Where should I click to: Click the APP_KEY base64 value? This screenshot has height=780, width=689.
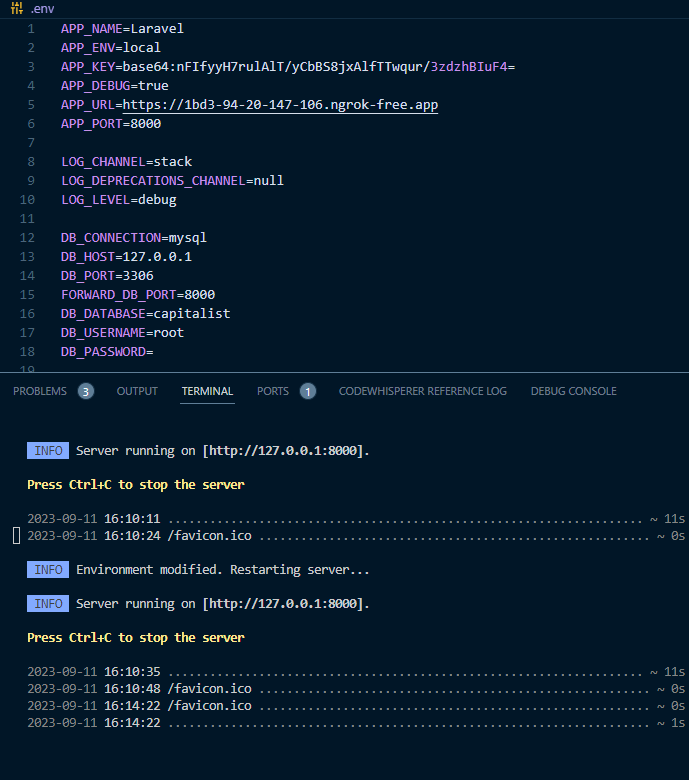318,67
